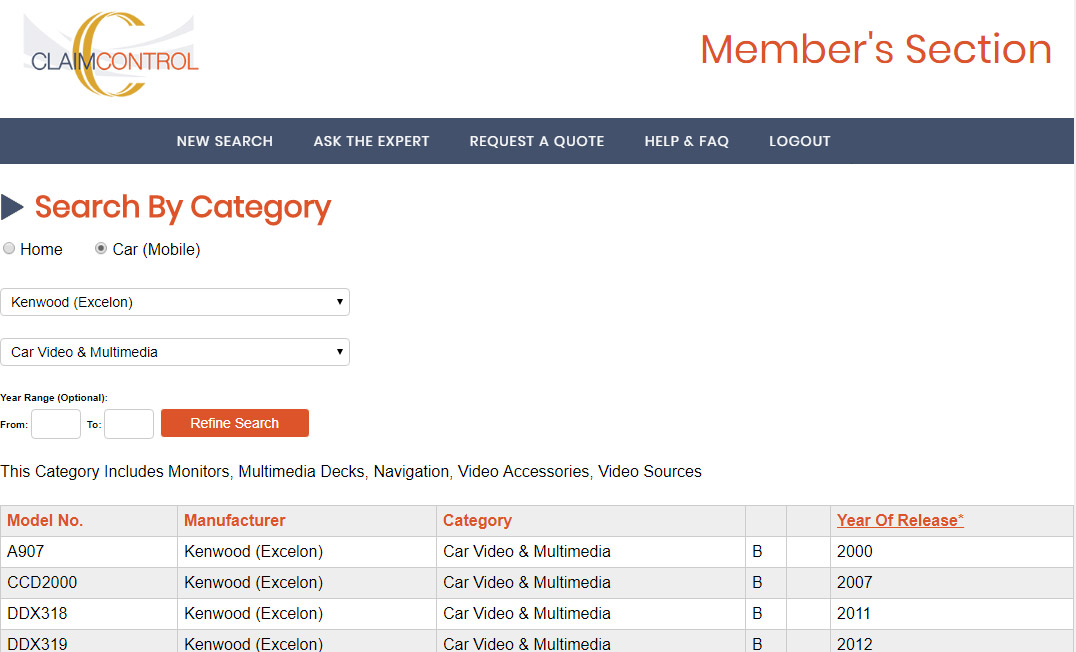Click the Year Range (Optional) label
The width and height of the screenshot is (1076, 652).
pyautogui.click(x=54, y=397)
